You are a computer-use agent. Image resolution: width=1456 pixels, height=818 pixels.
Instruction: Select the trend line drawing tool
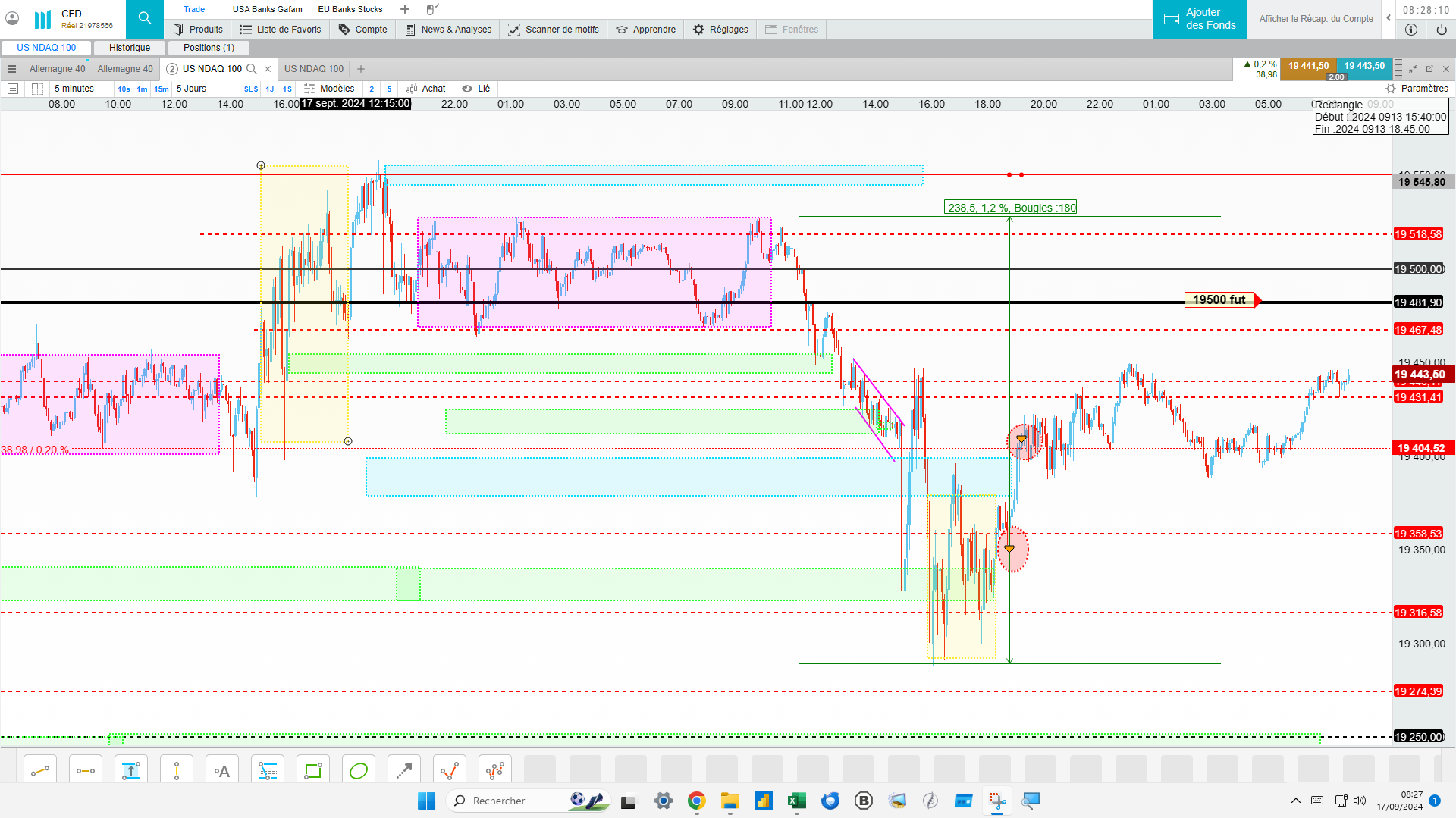tap(40, 771)
